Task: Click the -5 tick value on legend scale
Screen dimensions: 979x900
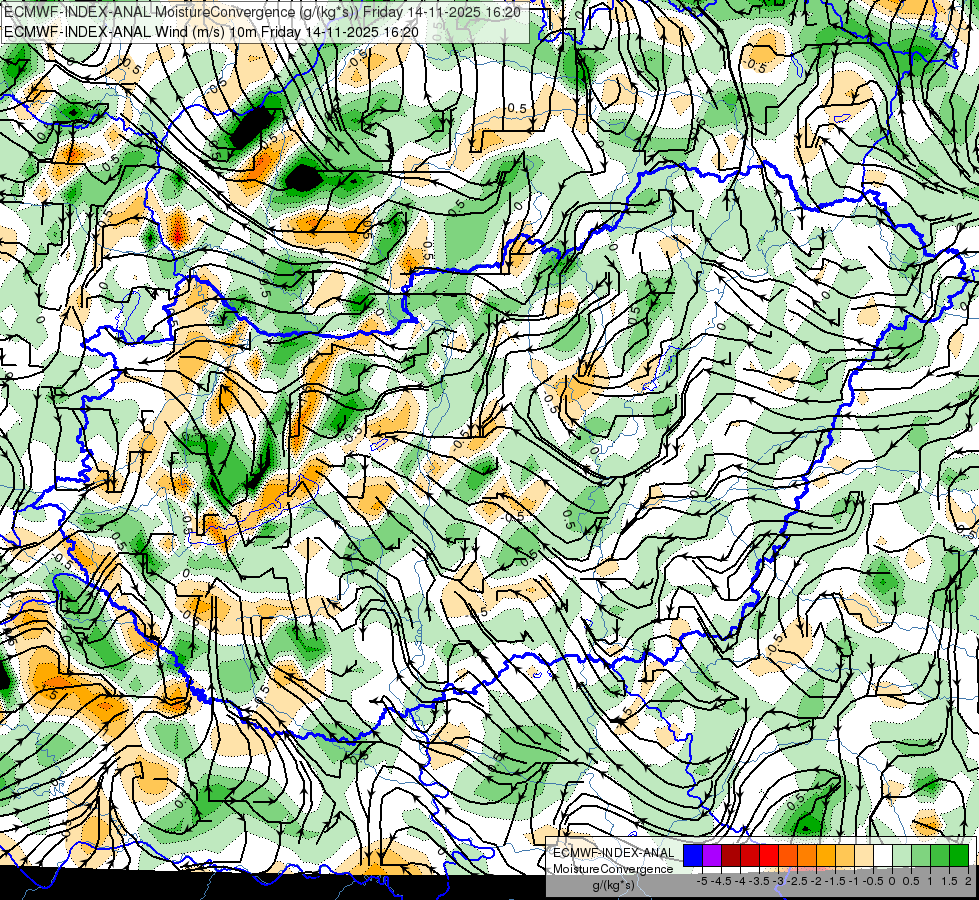Action: (702, 881)
